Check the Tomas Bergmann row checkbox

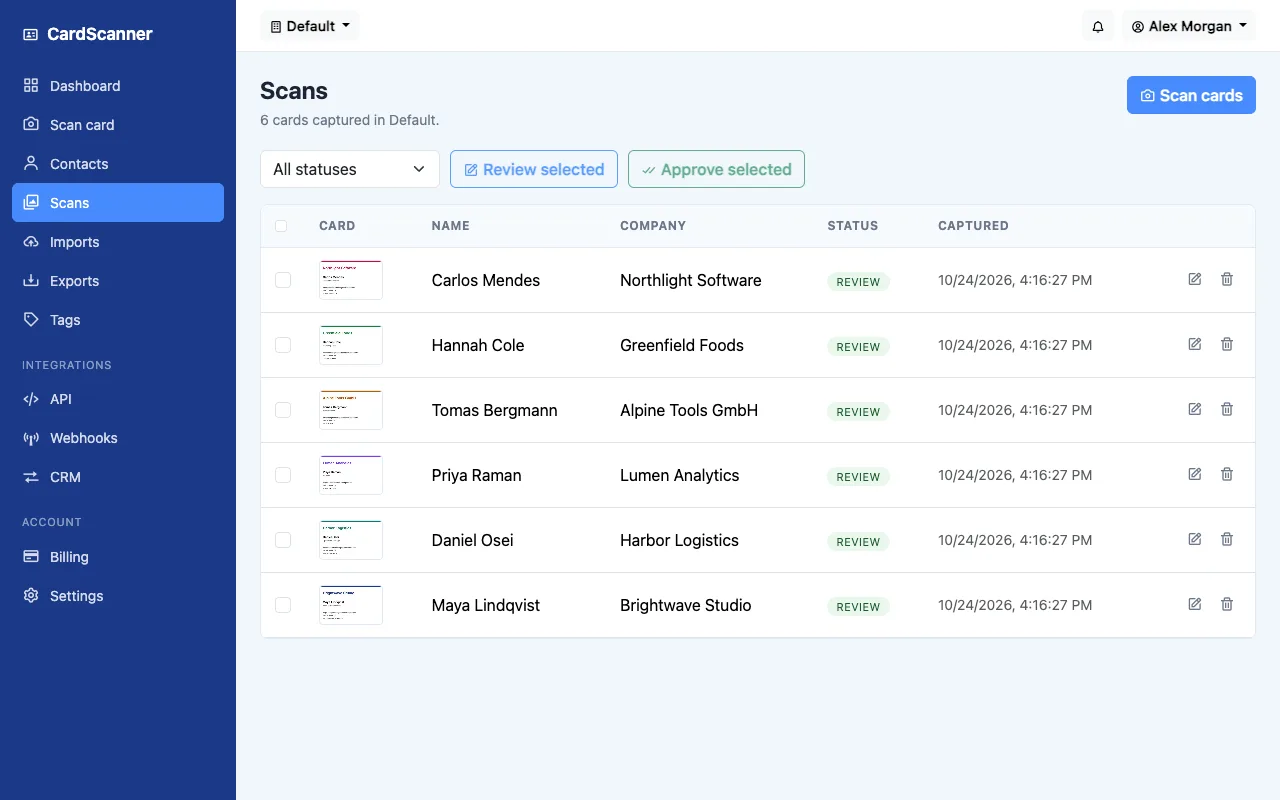pyautogui.click(x=283, y=410)
